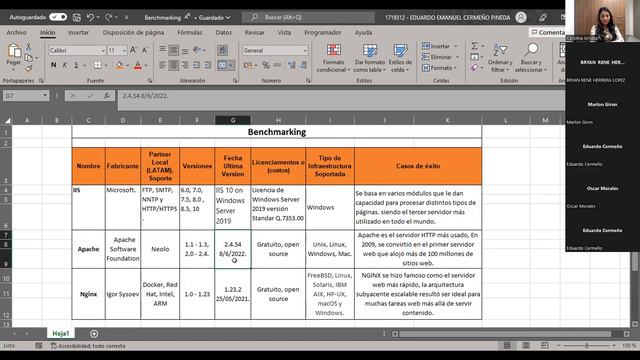Toggle bold N formatting
Screen dimensions: 640x360
(53, 65)
